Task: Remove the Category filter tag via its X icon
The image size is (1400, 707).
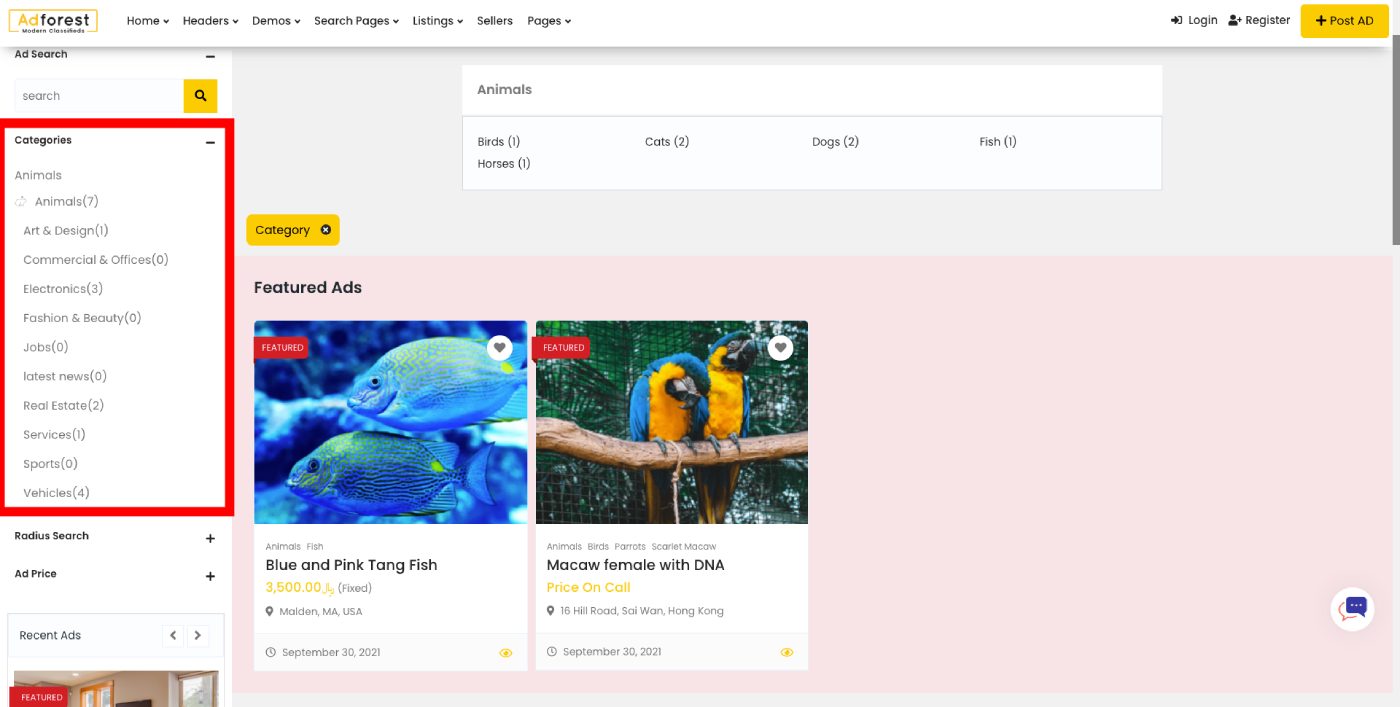Action: (326, 229)
